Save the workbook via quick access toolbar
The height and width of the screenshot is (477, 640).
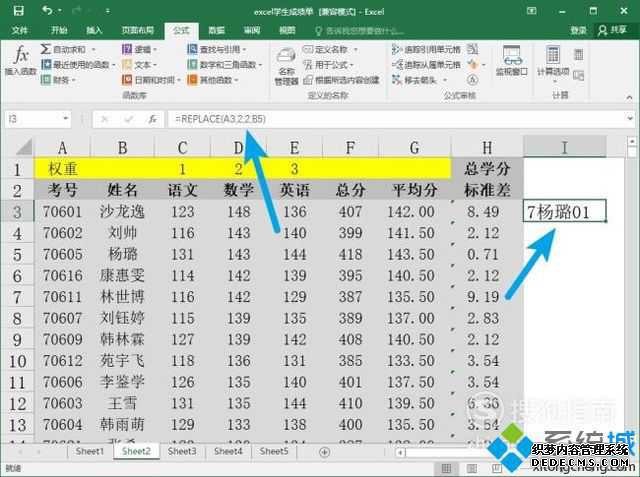(18, 11)
